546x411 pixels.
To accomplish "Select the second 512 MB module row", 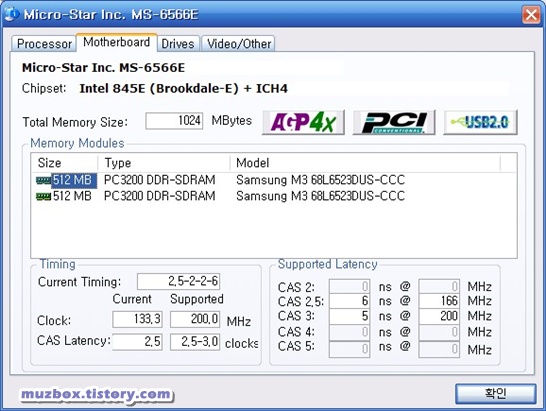I will pos(273,196).
